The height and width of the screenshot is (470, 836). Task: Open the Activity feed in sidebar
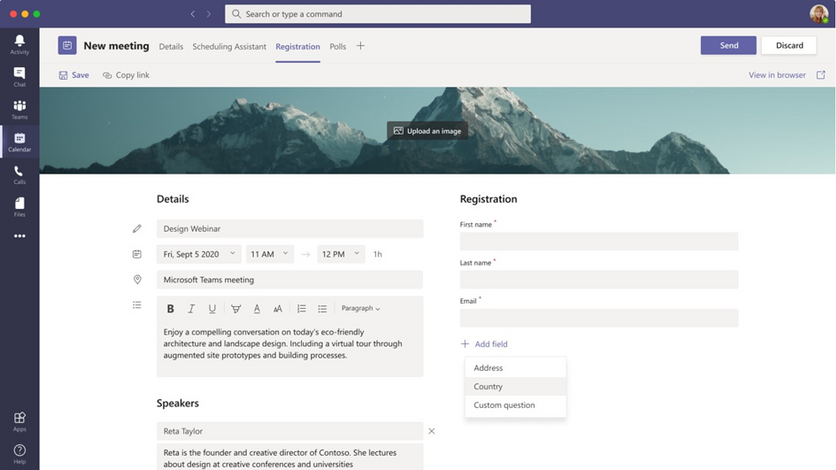coord(19,43)
